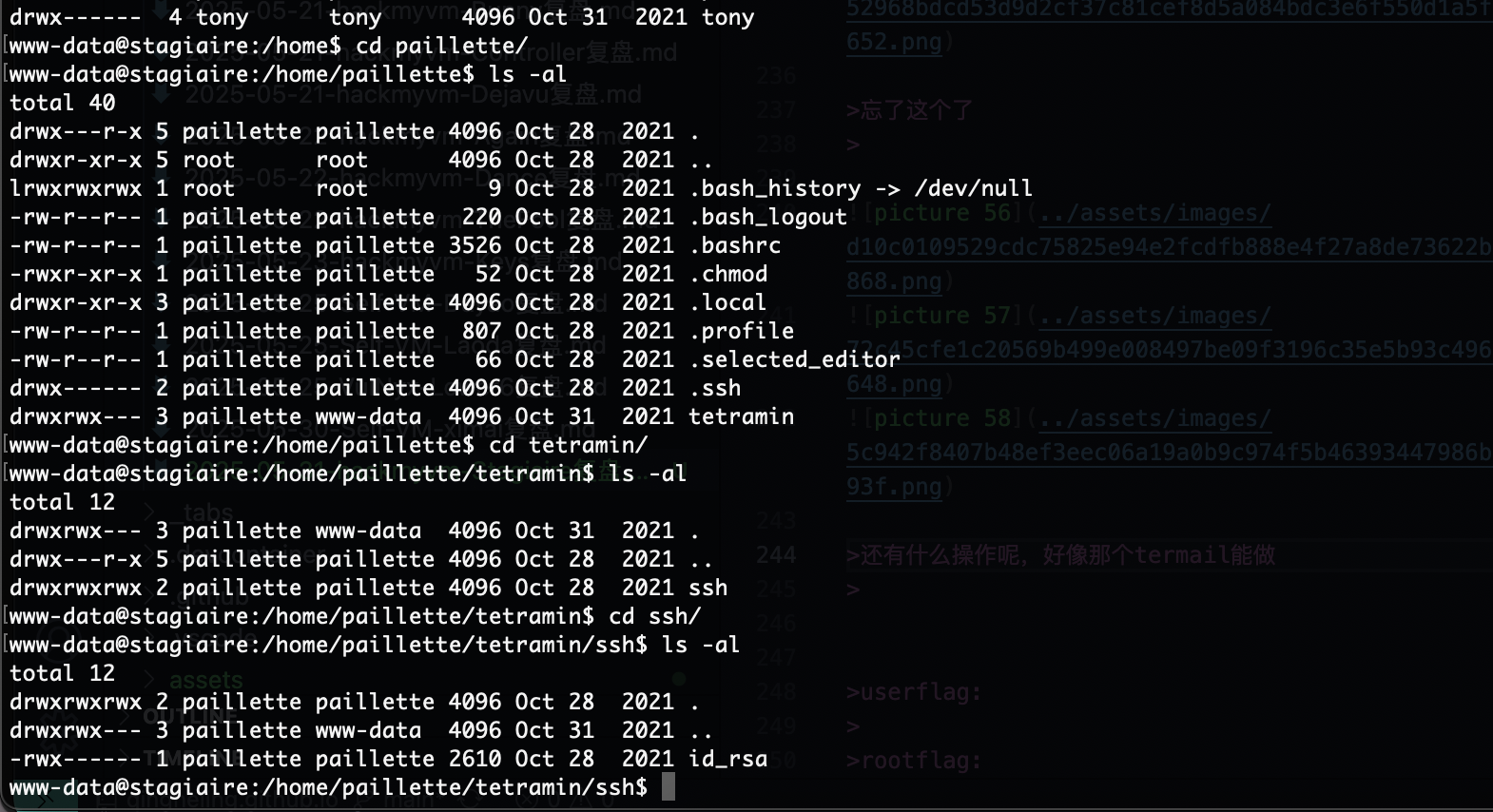This screenshot has width=1493, height=812.
Task: Expand the assets folder in explorer
Action: coord(205,681)
